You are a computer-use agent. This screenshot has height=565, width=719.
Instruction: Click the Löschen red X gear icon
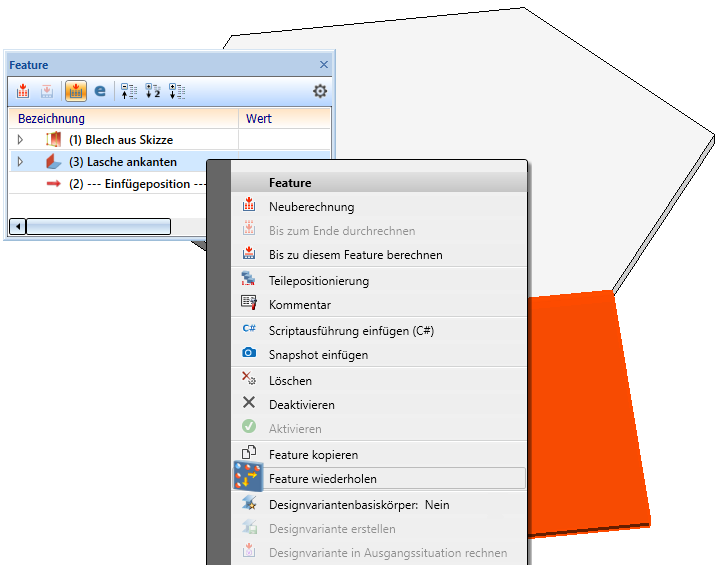[249, 378]
